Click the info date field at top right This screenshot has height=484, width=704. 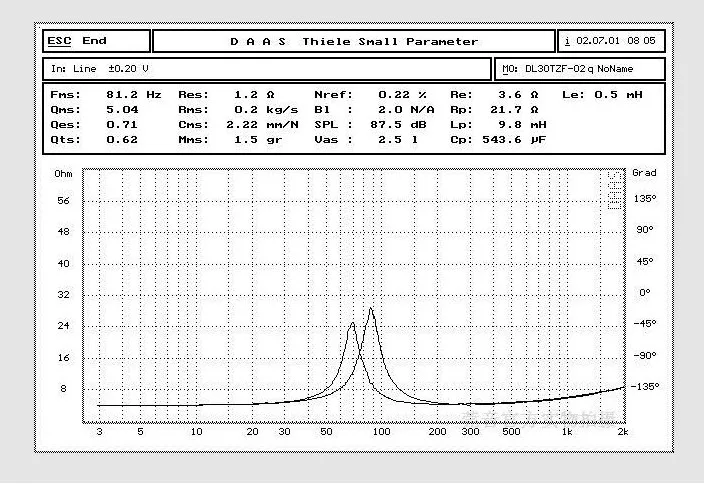(x=609, y=41)
